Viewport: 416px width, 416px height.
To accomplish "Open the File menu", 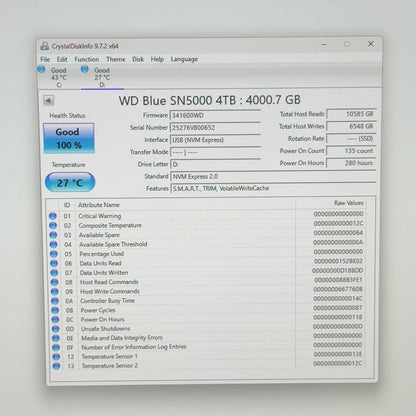I will pyautogui.click(x=45, y=59).
